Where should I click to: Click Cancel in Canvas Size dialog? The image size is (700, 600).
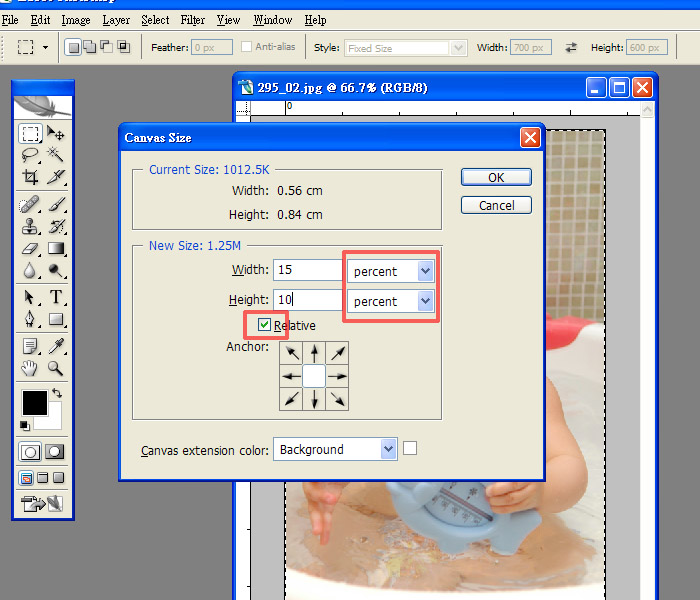(496, 205)
